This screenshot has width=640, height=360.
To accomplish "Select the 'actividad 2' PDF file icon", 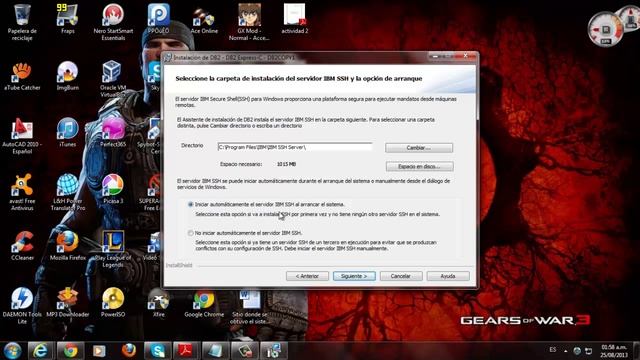I will pos(295,19).
